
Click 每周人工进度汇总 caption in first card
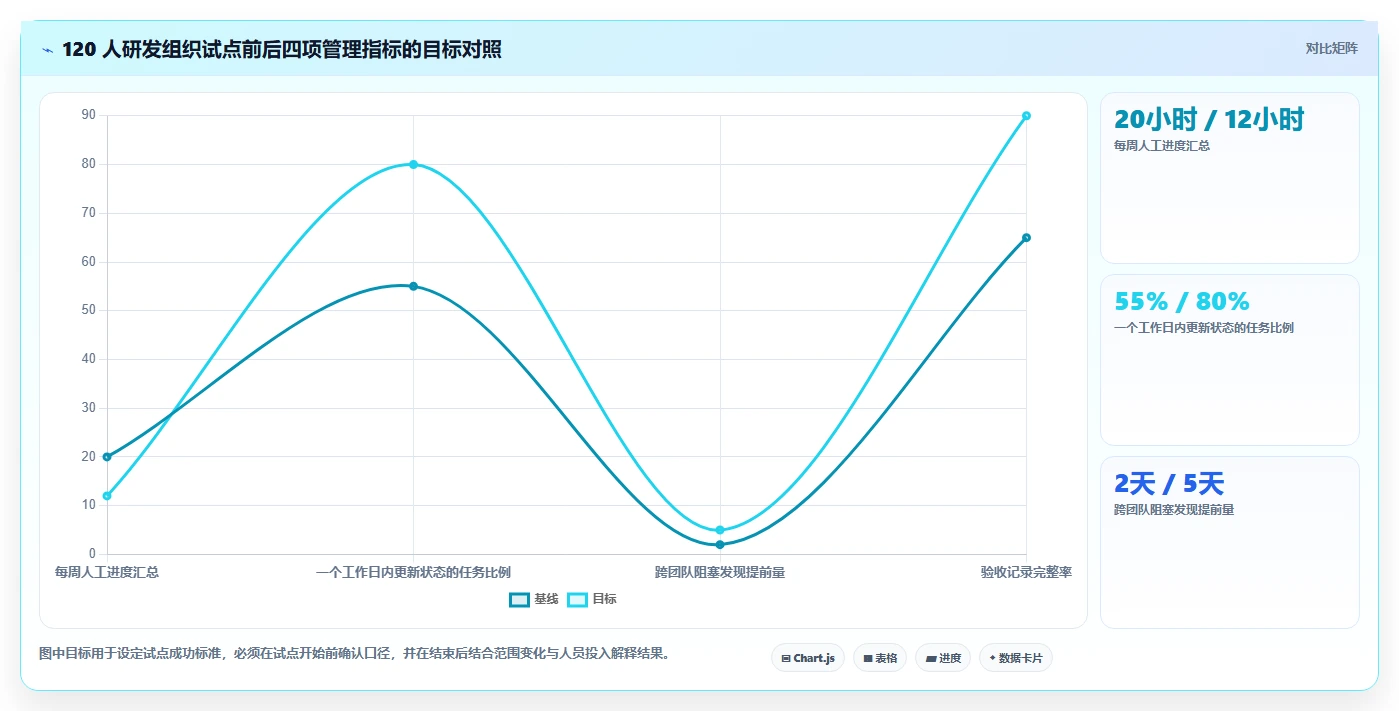pyautogui.click(x=1162, y=146)
